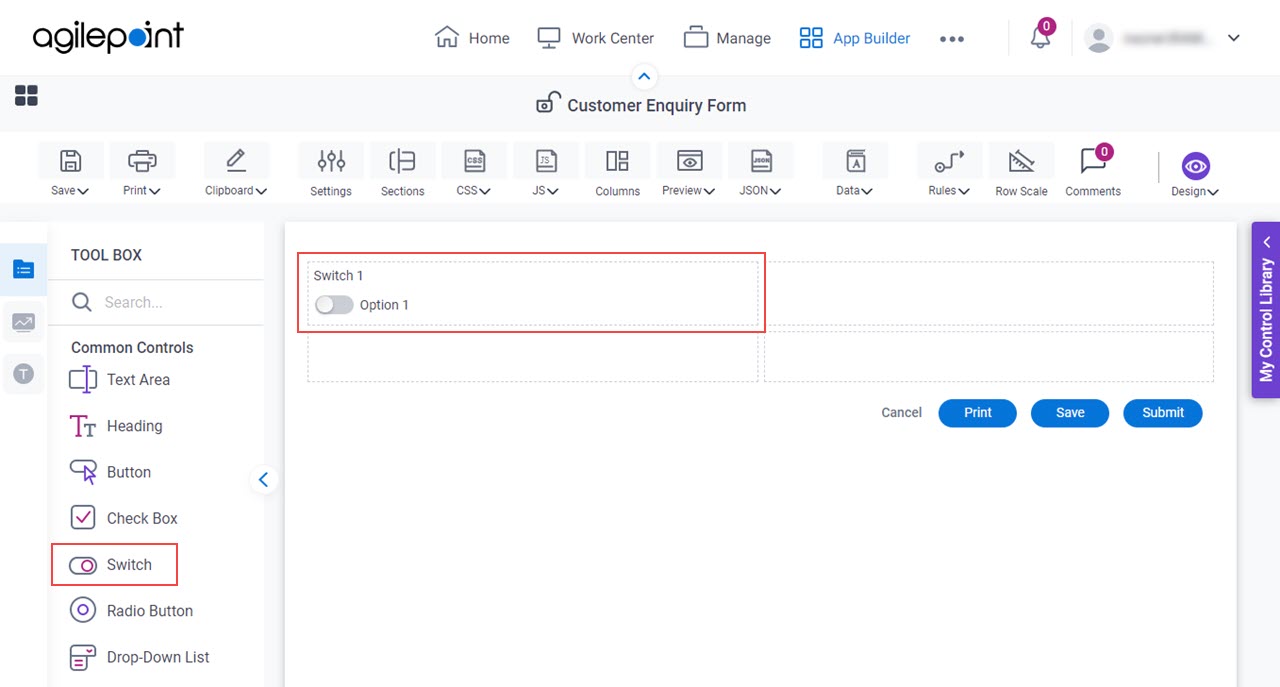Open the Save toolbar menu
The width and height of the screenshot is (1280, 687).
click(x=70, y=170)
